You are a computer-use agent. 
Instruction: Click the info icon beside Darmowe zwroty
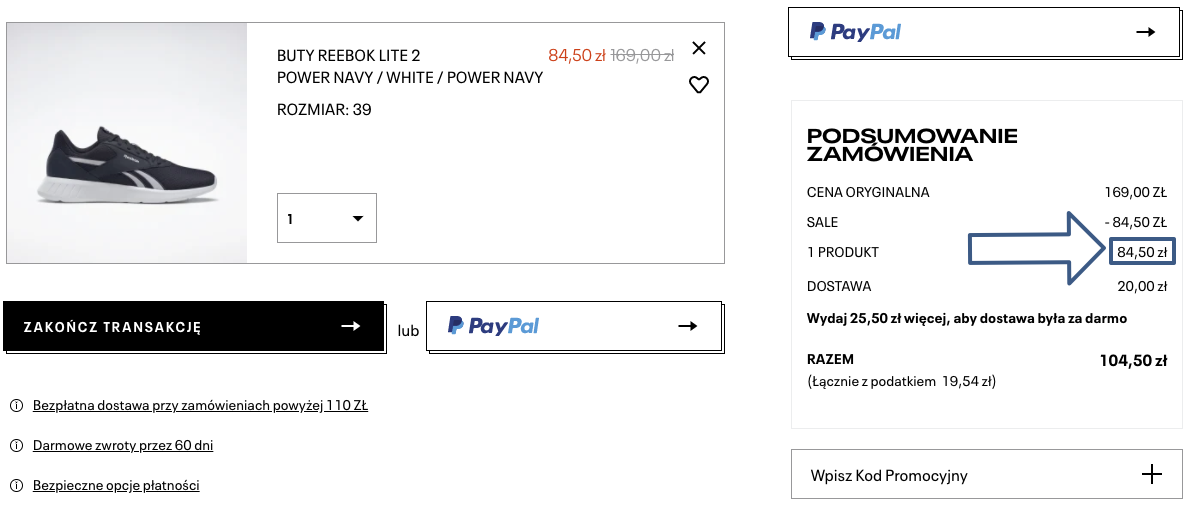[16, 445]
